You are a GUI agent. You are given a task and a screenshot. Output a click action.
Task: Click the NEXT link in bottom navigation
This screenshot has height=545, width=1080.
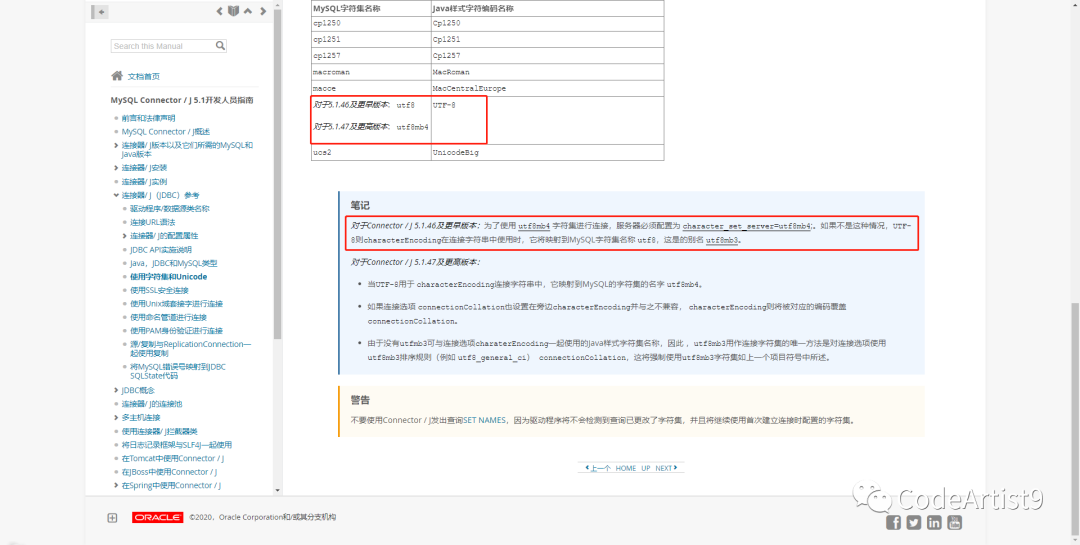[x=666, y=468]
